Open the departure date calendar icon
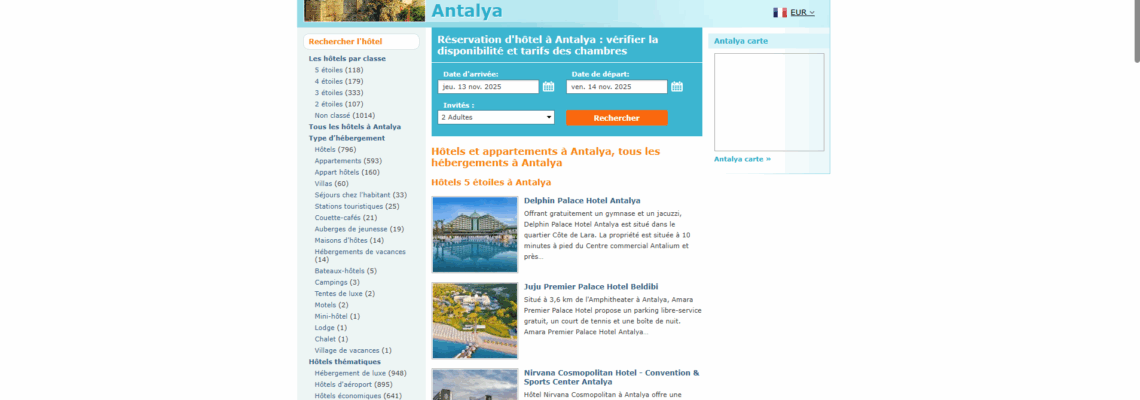Viewport: 1140px width, 400px height. pyautogui.click(x=677, y=87)
